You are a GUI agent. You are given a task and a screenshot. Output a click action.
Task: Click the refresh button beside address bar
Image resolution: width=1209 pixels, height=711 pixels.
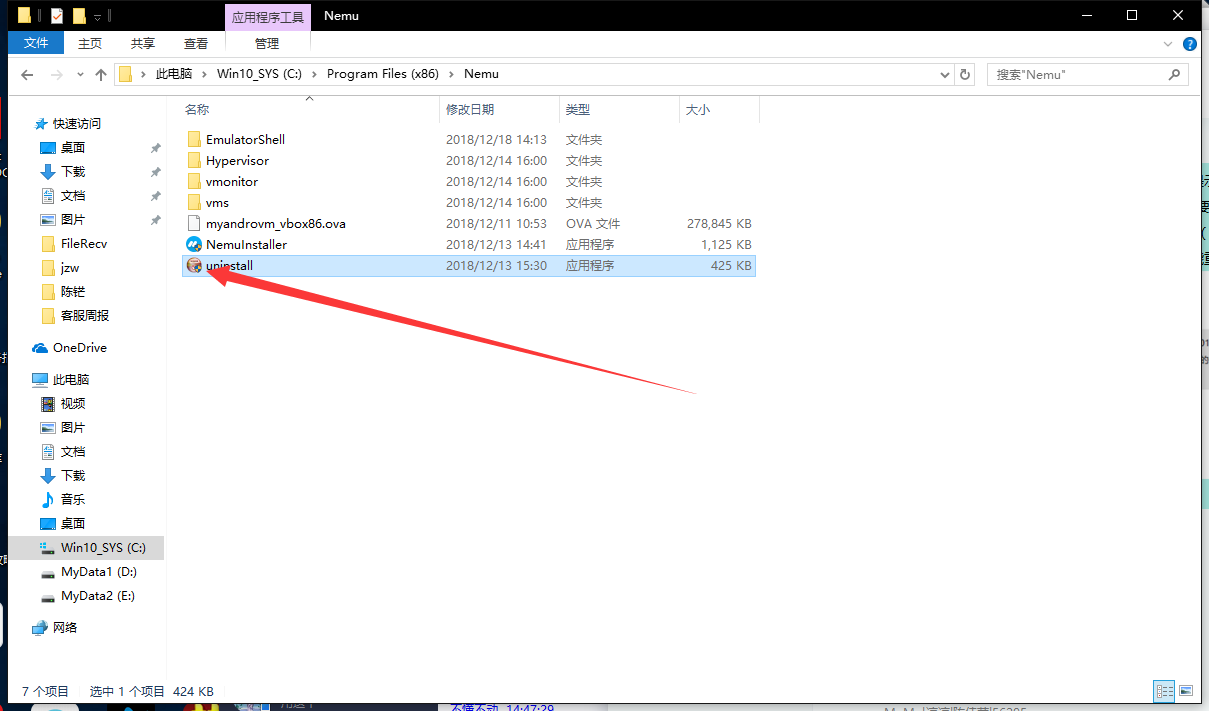point(965,74)
